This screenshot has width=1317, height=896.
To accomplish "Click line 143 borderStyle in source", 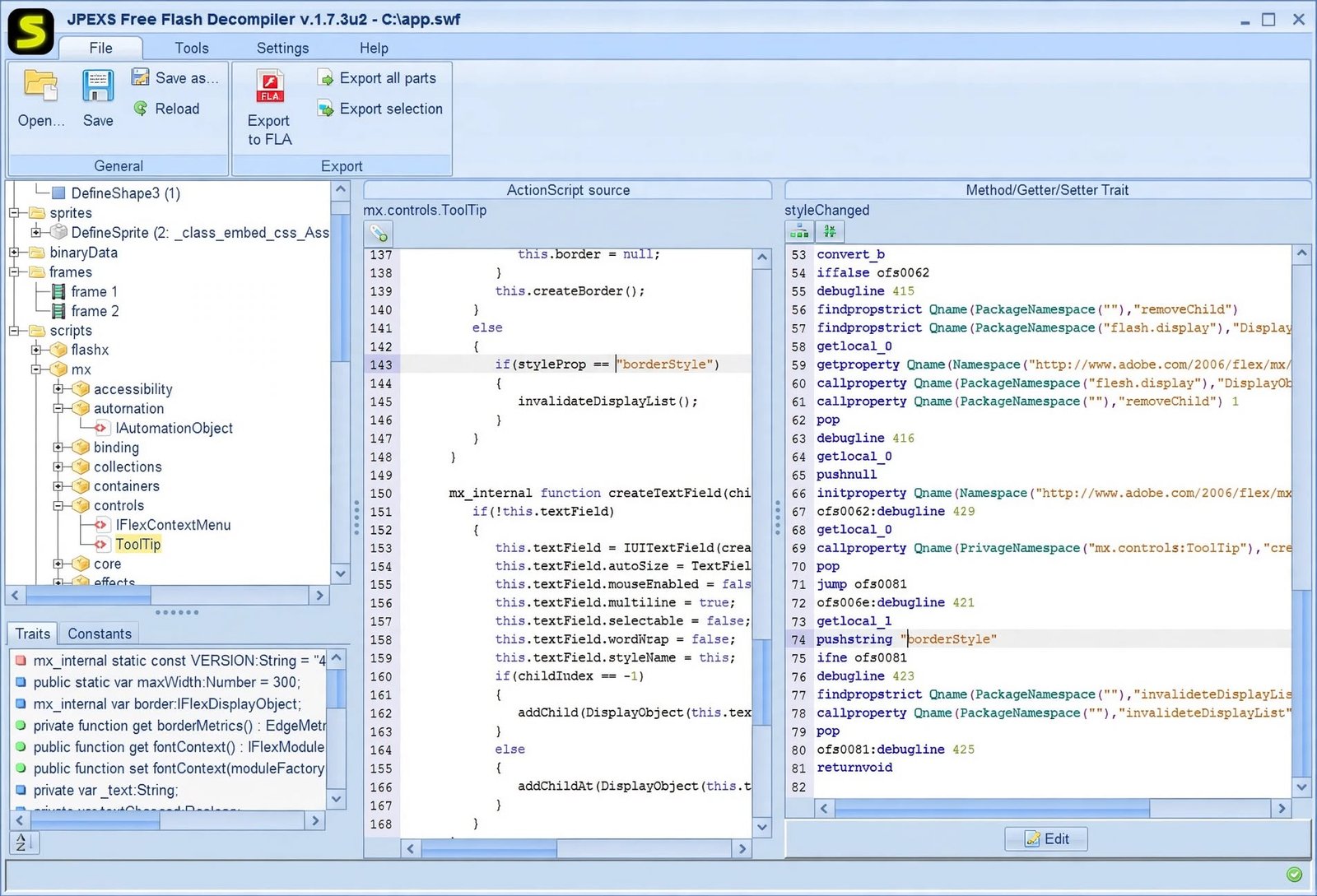I will [668, 364].
